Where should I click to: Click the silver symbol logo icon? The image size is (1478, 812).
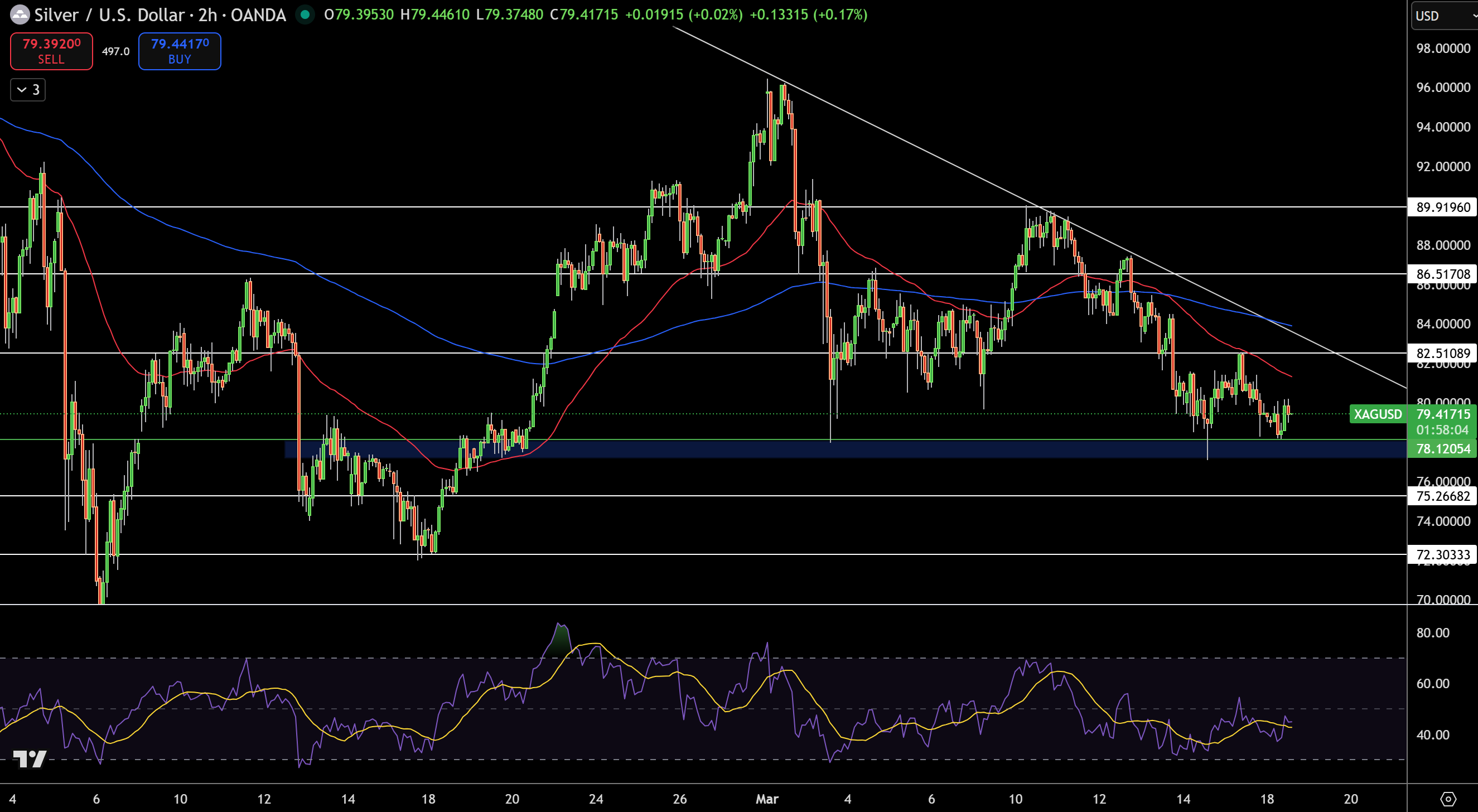coord(20,15)
